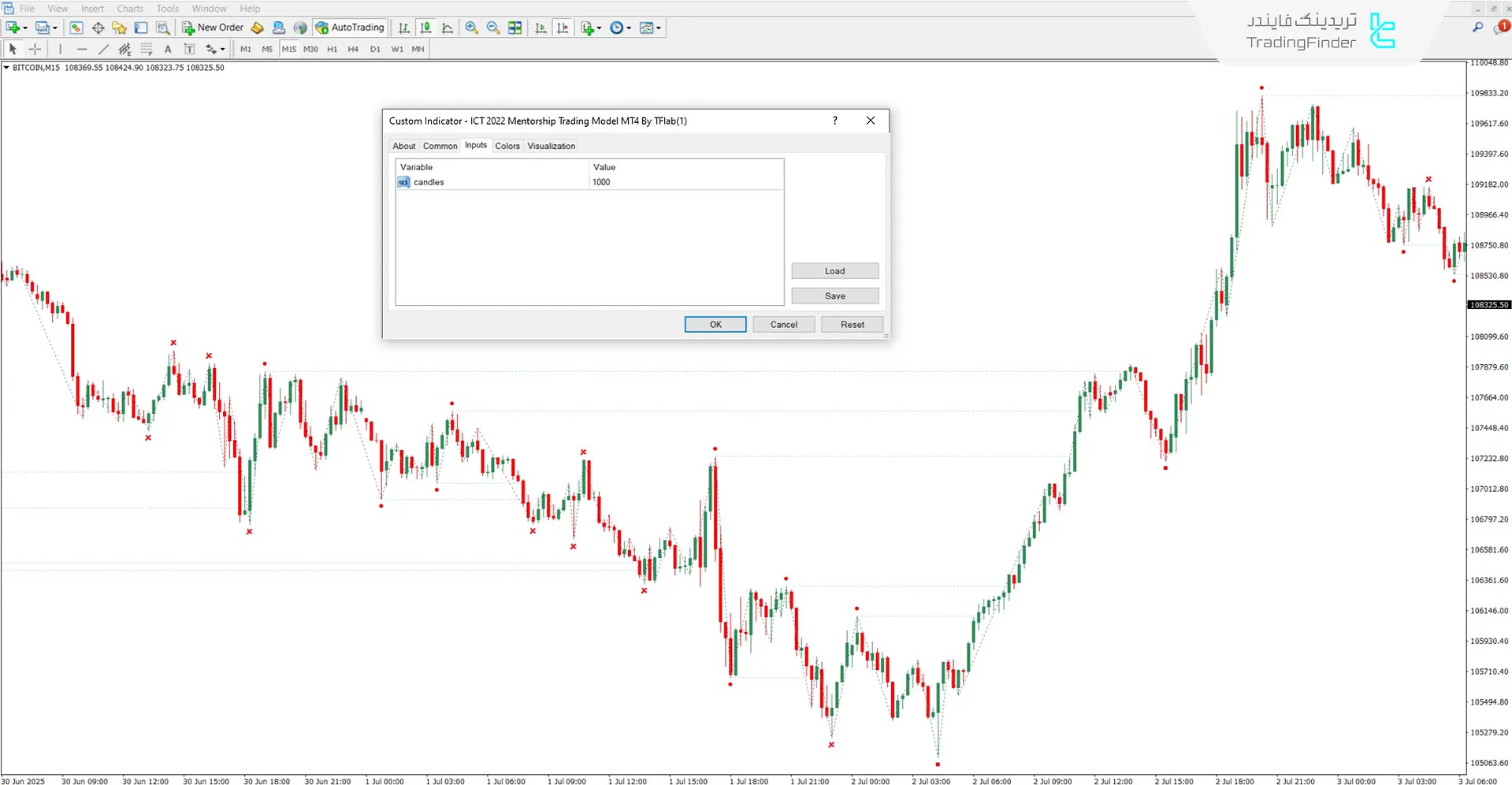Select the Fibonacci retracement tool
This screenshot has width=1512, height=785.
[147, 49]
